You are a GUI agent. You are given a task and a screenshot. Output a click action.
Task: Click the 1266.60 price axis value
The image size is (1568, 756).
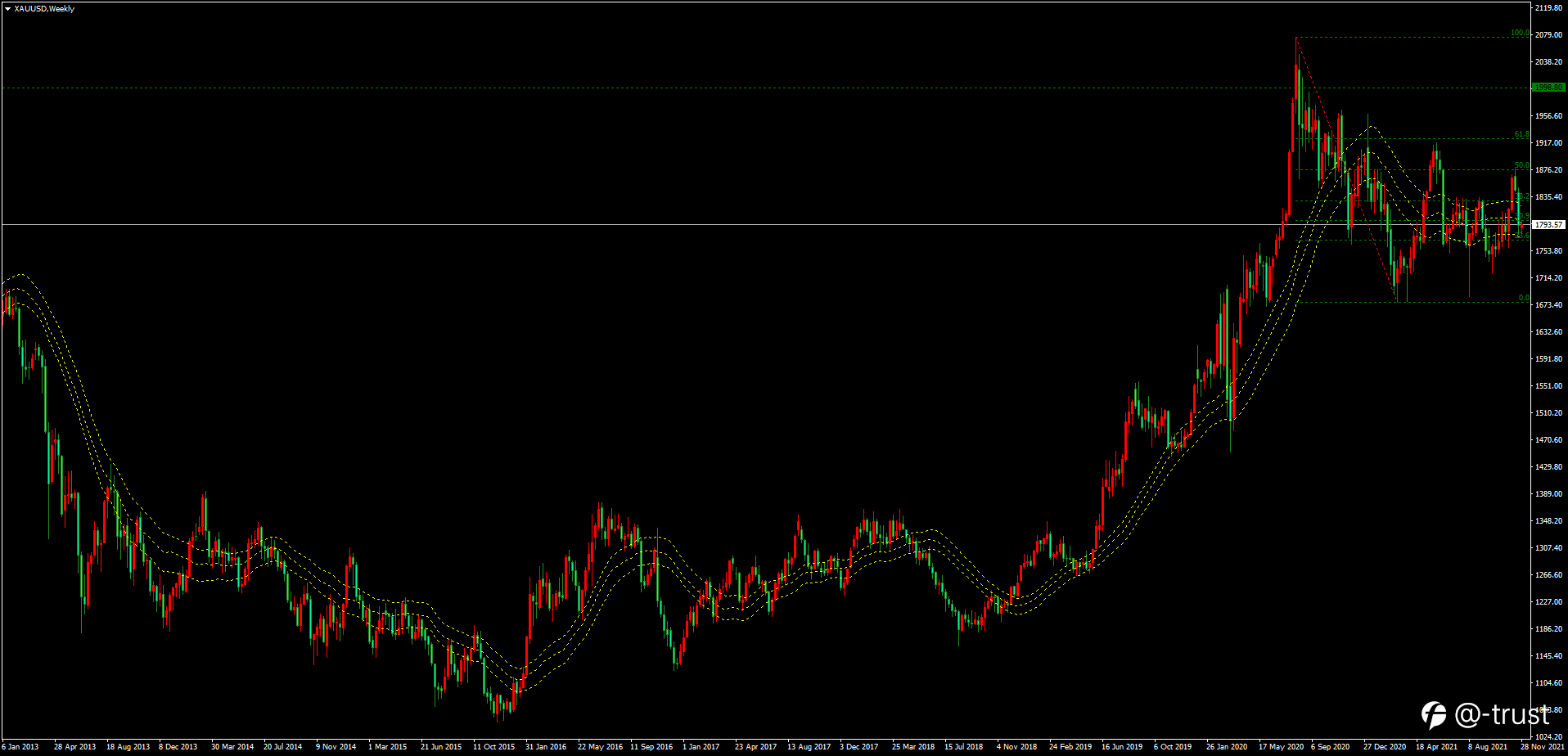pos(1550,575)
